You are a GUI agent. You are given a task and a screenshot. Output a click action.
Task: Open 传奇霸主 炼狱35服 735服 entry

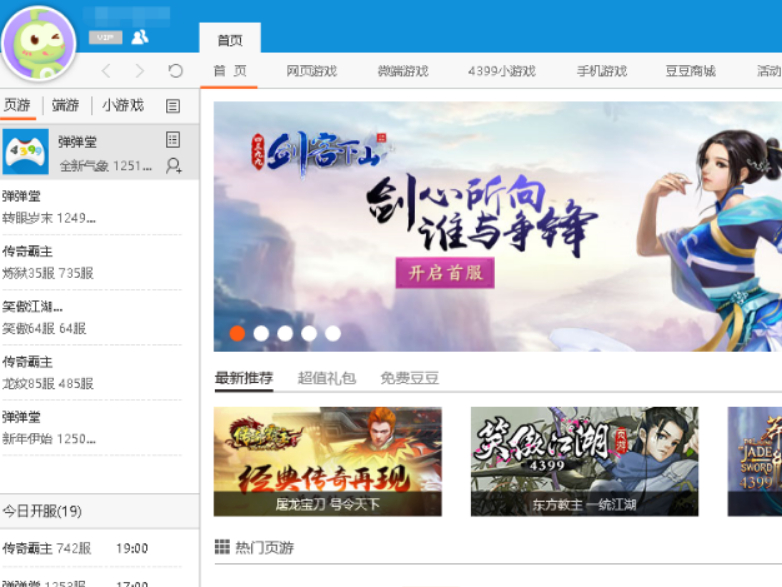pos(92,262)
